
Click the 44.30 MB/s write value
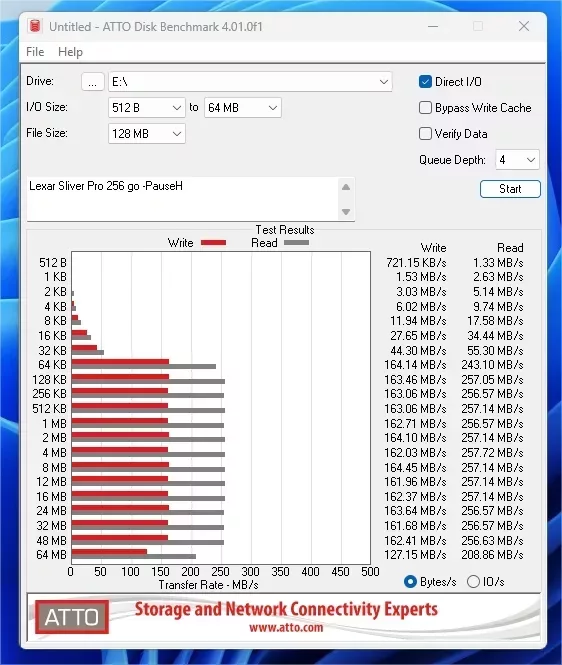418,351
